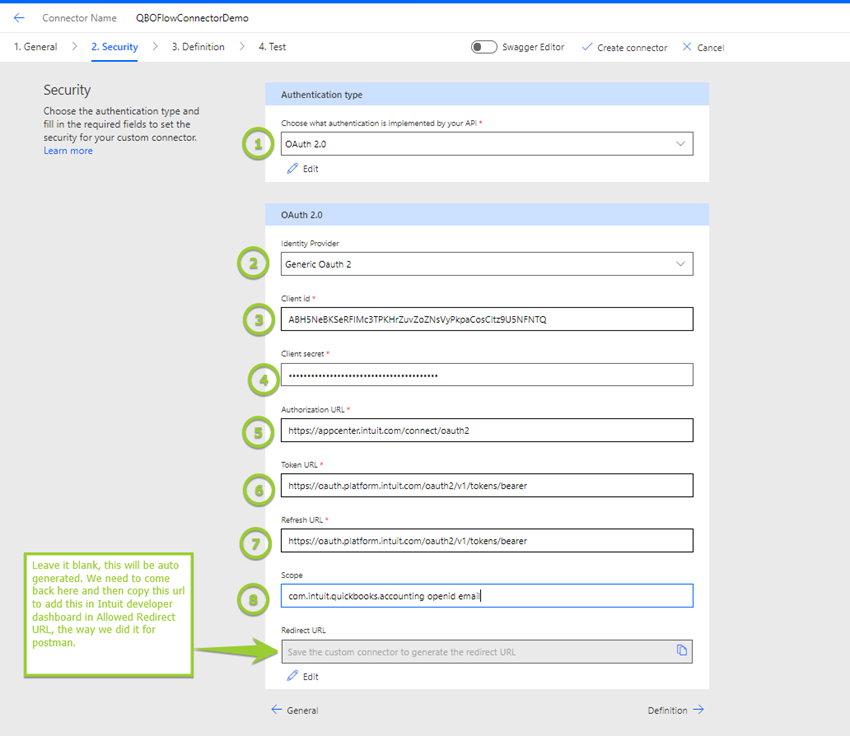This screenshot has height=736, width=850.
Task: Click into the Client id field
Action: [486, 319]
